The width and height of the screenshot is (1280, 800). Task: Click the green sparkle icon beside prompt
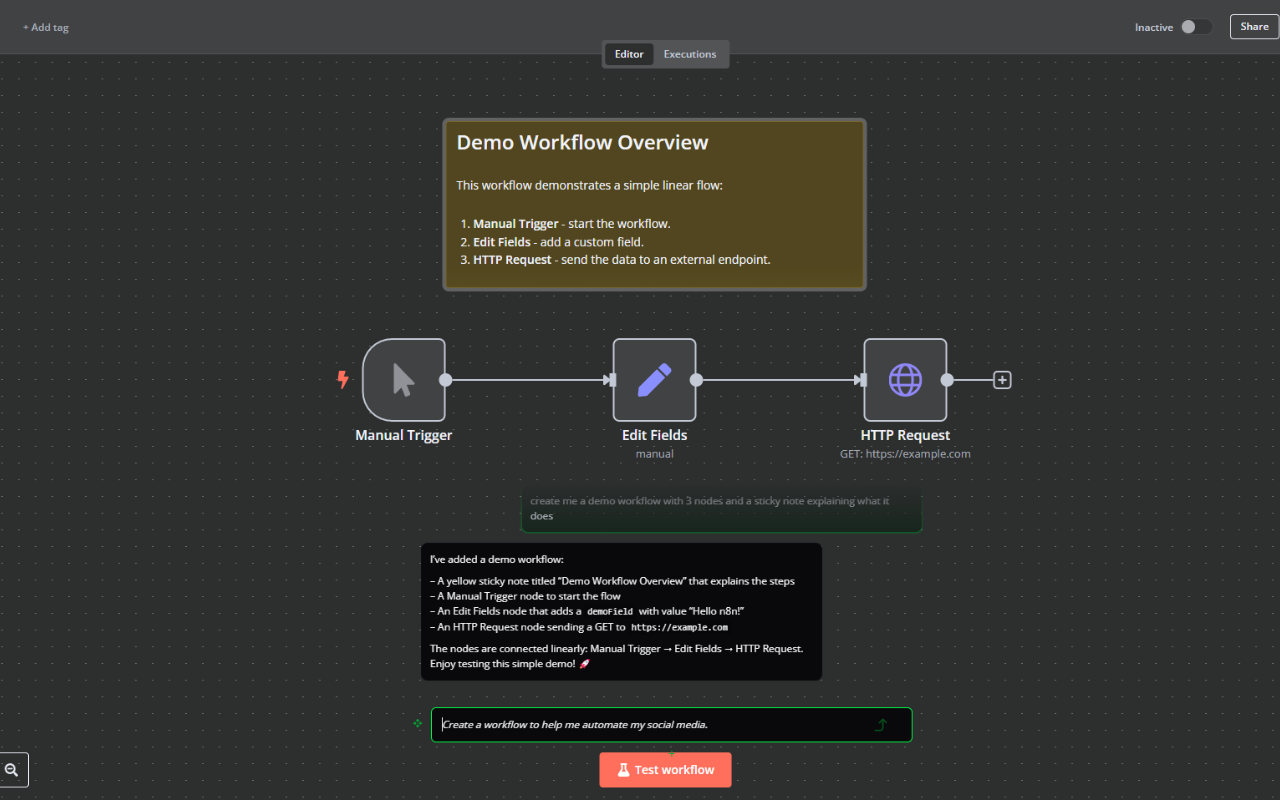point(418,723)
